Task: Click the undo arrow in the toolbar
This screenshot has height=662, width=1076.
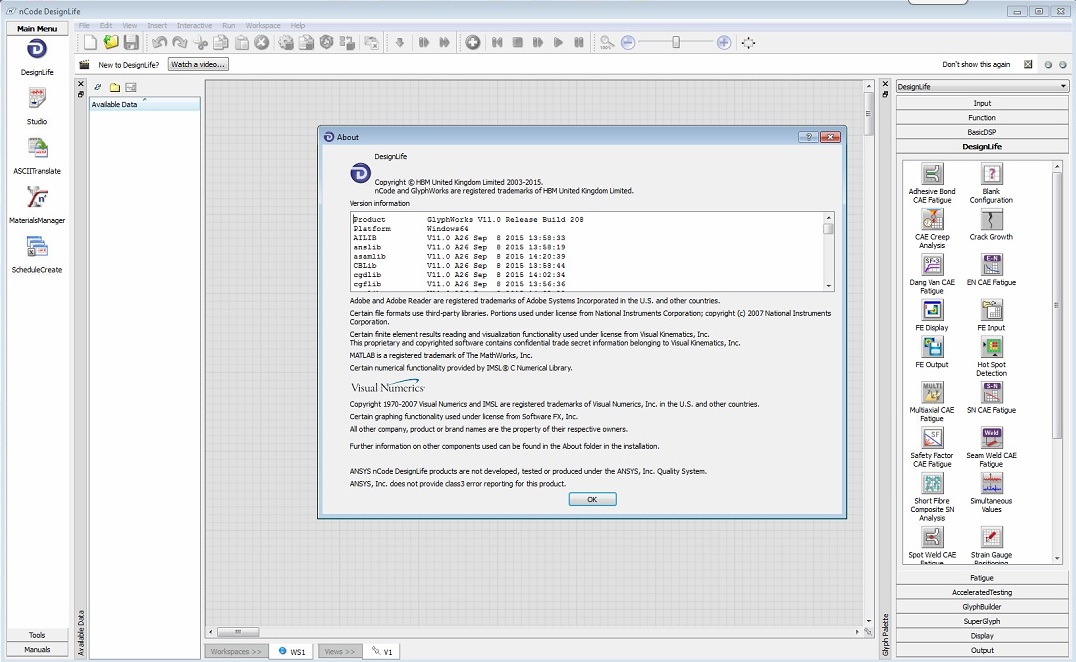Action: [x=159, y=43]
